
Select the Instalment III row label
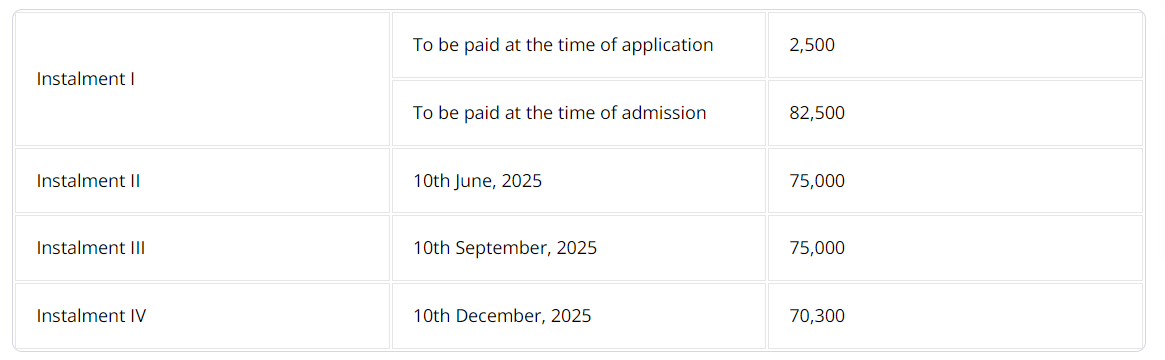click(x=202, y=248)
